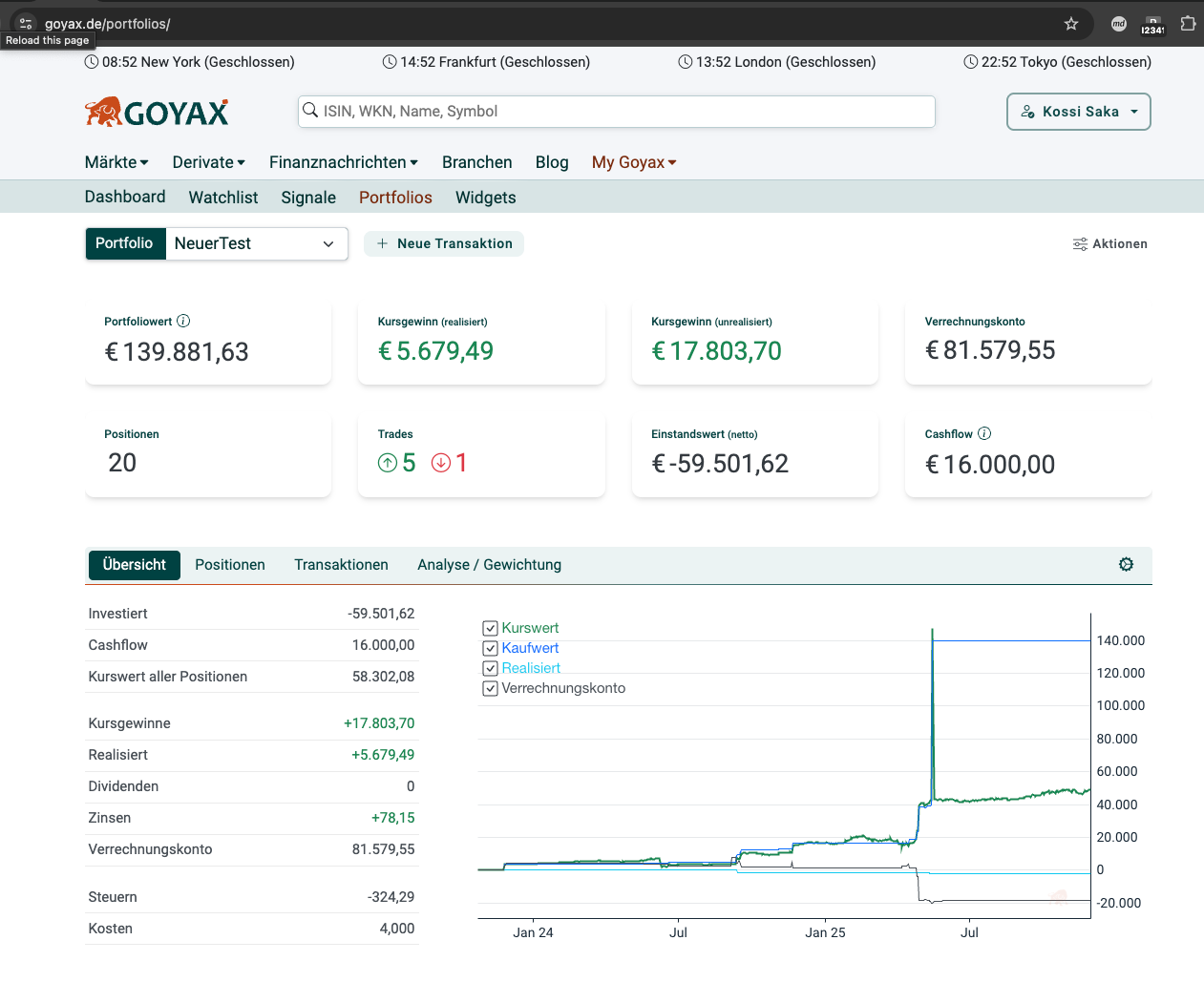Expand the Märkte menu

pos(115,162)
